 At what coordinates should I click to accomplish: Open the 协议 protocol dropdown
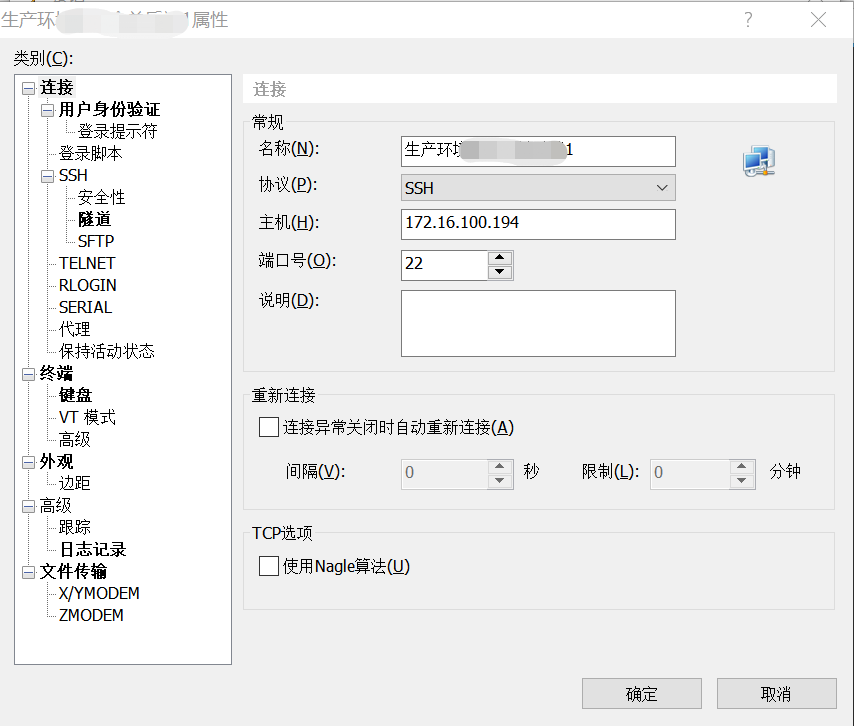(660, 187)
